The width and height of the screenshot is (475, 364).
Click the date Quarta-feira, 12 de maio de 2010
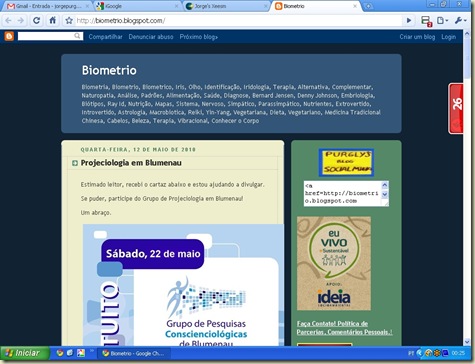point(138,150)
